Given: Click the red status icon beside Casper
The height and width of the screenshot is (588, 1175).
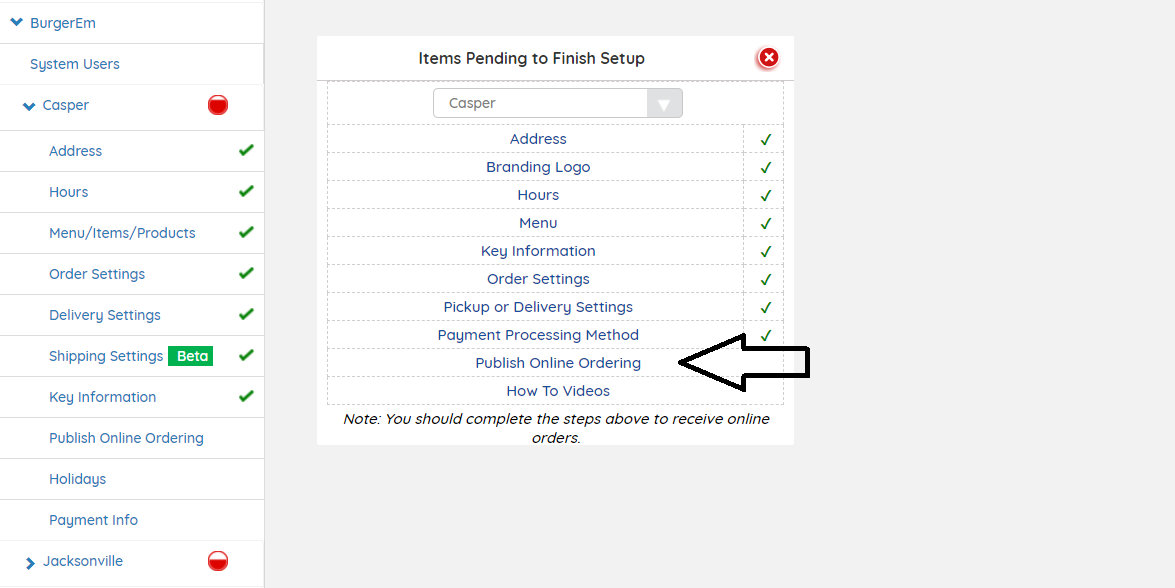Looking at the screenshot, I should pyautogui.click(x=218, y=105).
